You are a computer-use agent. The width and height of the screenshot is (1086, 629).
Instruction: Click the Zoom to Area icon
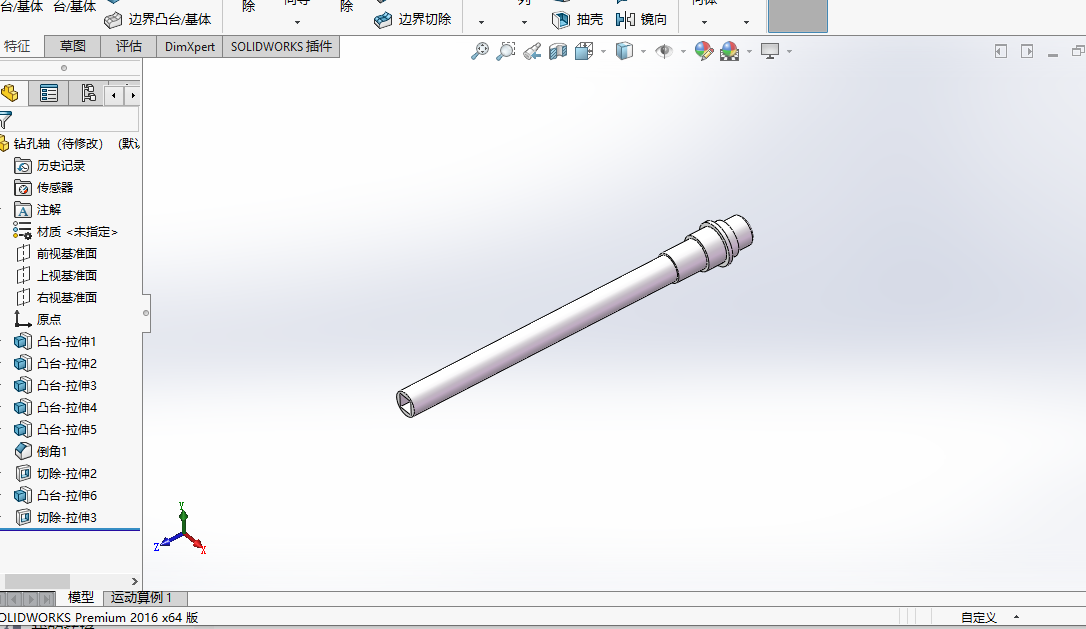pos(506,51)
